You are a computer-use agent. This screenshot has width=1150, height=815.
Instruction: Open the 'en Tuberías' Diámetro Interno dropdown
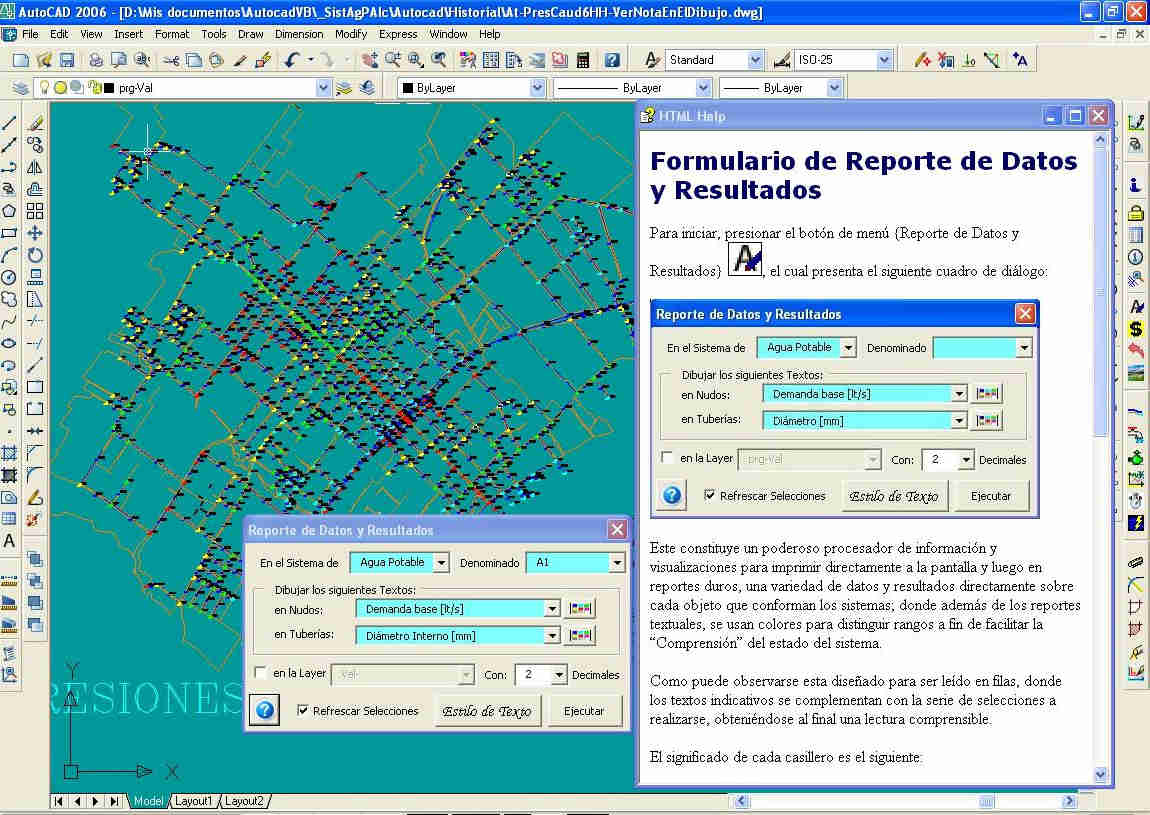click(x=551, y=635)
